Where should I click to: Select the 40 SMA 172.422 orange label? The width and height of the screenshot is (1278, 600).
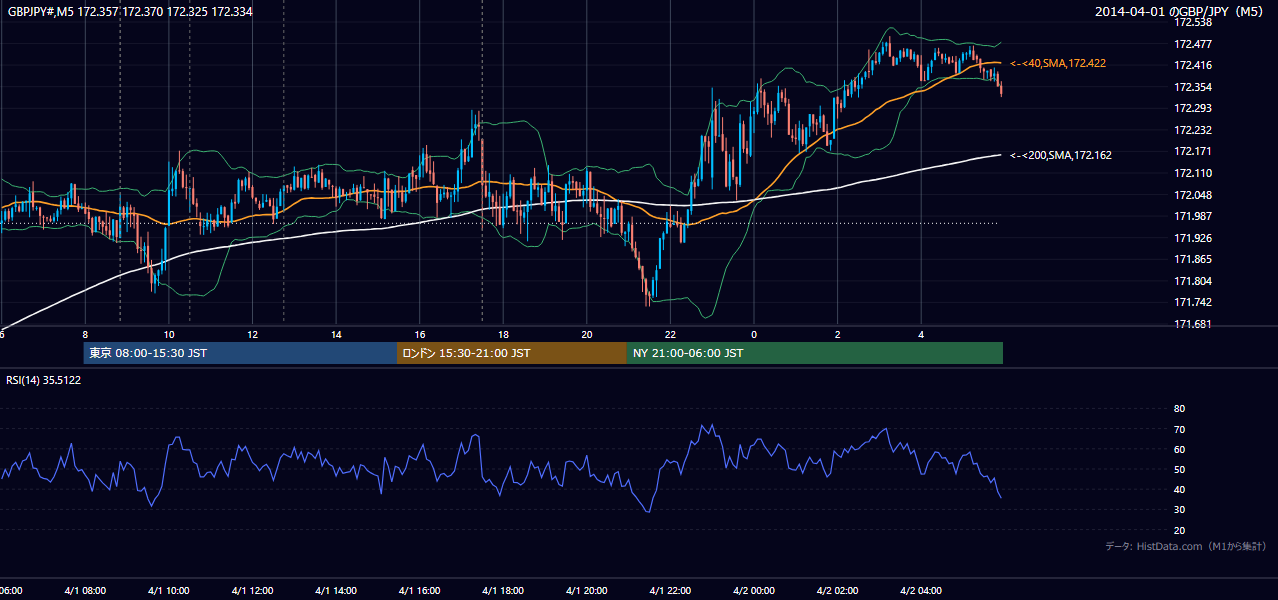pyautogui.click(x=1058, y=63)
